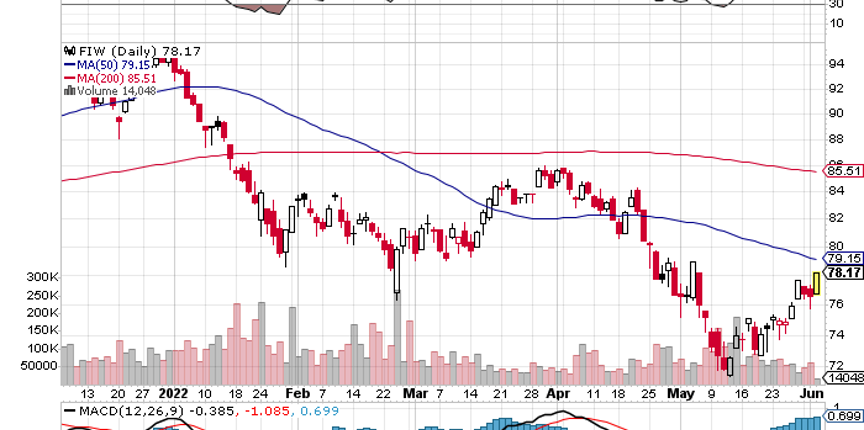
Task: Click the blue MA(50) legend line marker
Action: pyautogui.click(x=70, y=64)
